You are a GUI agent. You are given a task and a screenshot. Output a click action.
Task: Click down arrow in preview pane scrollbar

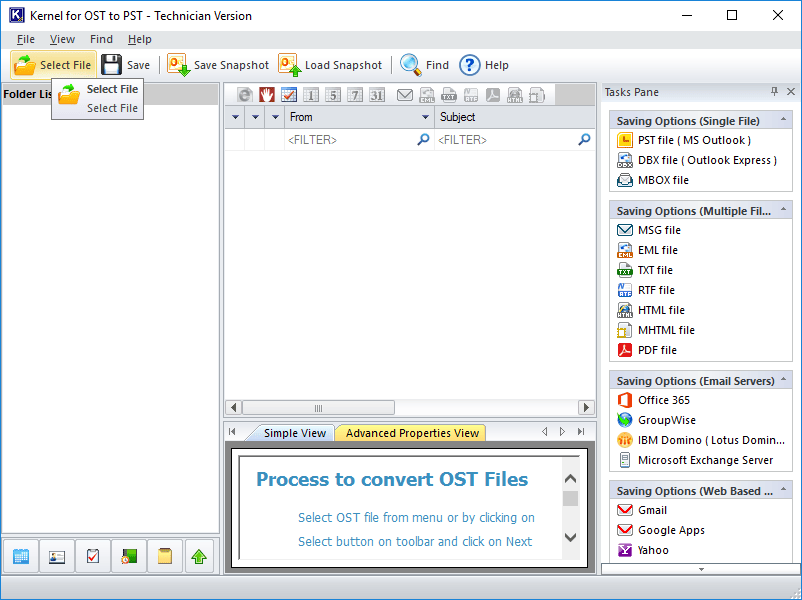570,537
